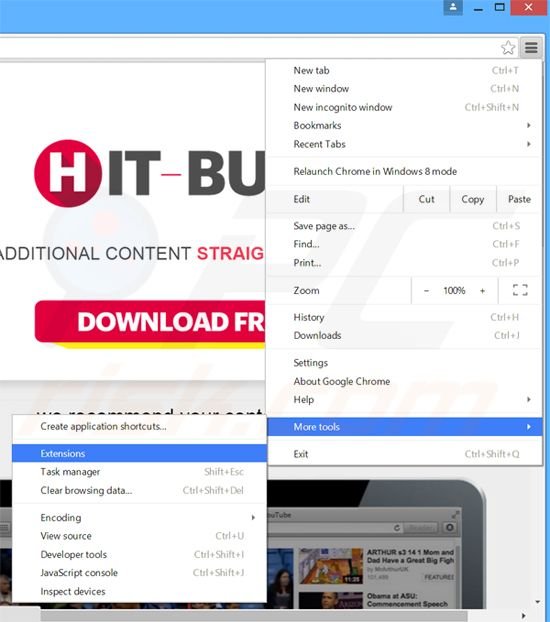Select About Google Chrome
550x622 pixels.
(405, 382)
